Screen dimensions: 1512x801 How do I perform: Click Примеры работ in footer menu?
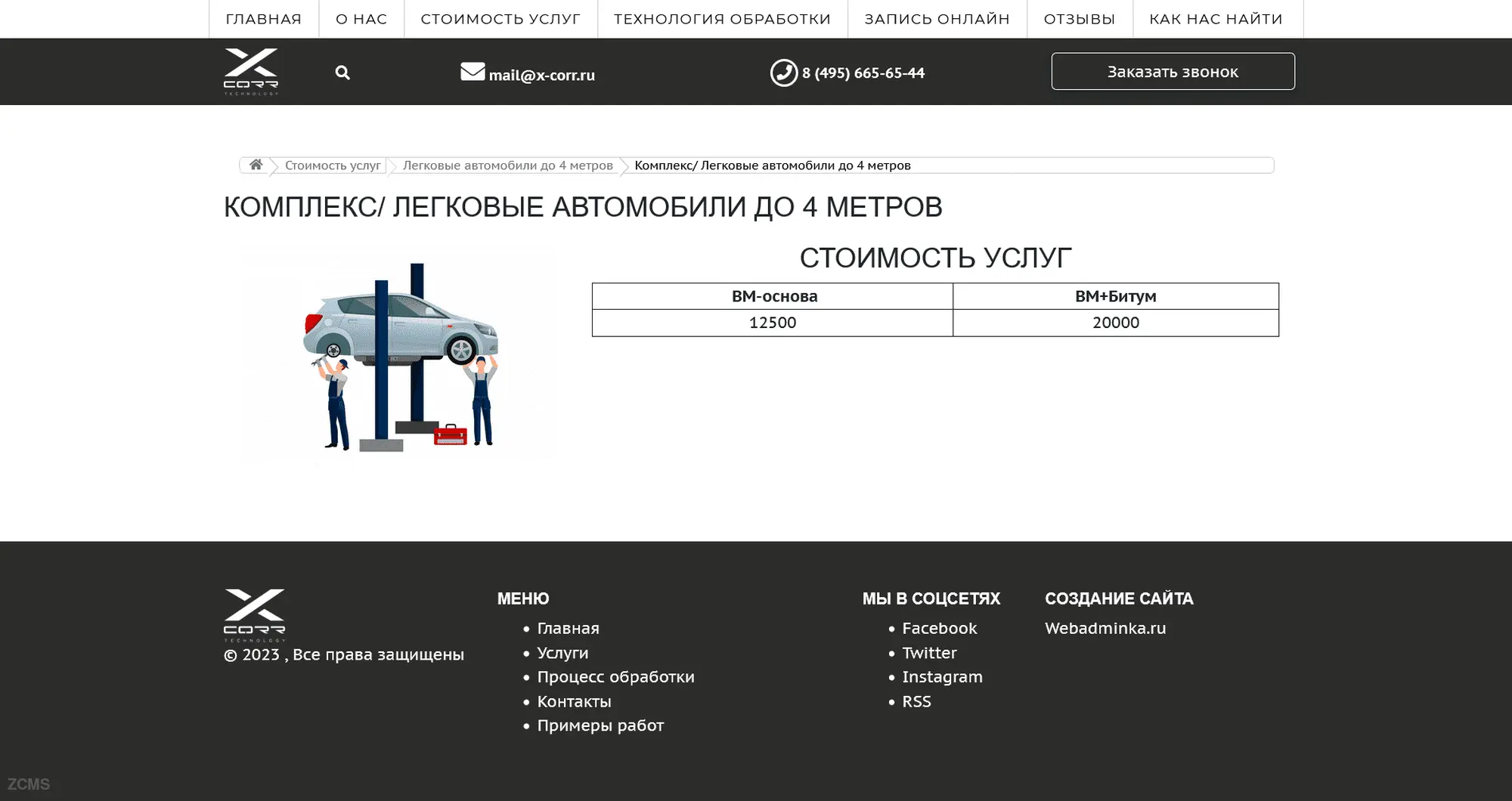pos(600,725)
